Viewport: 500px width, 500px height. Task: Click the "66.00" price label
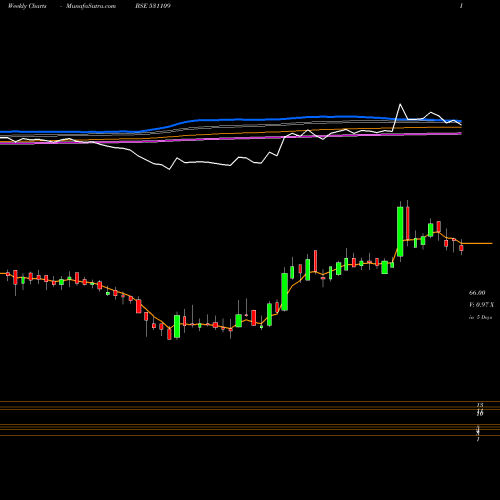[x=477, y=293]
